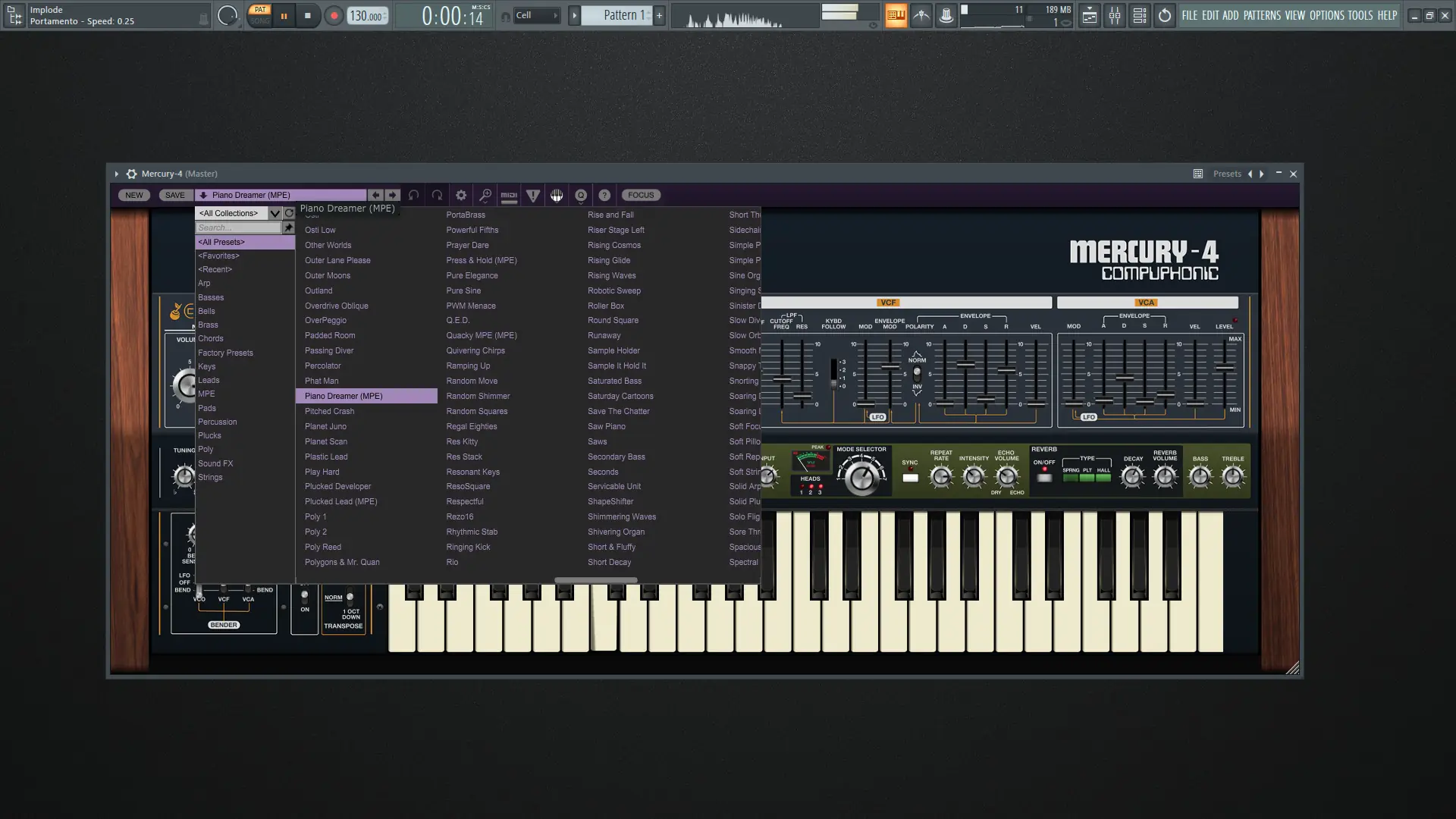Open the PATTERNS menu
Image resolution: width=1456 pixels, height=819 pixels.
pos(1262,15)
